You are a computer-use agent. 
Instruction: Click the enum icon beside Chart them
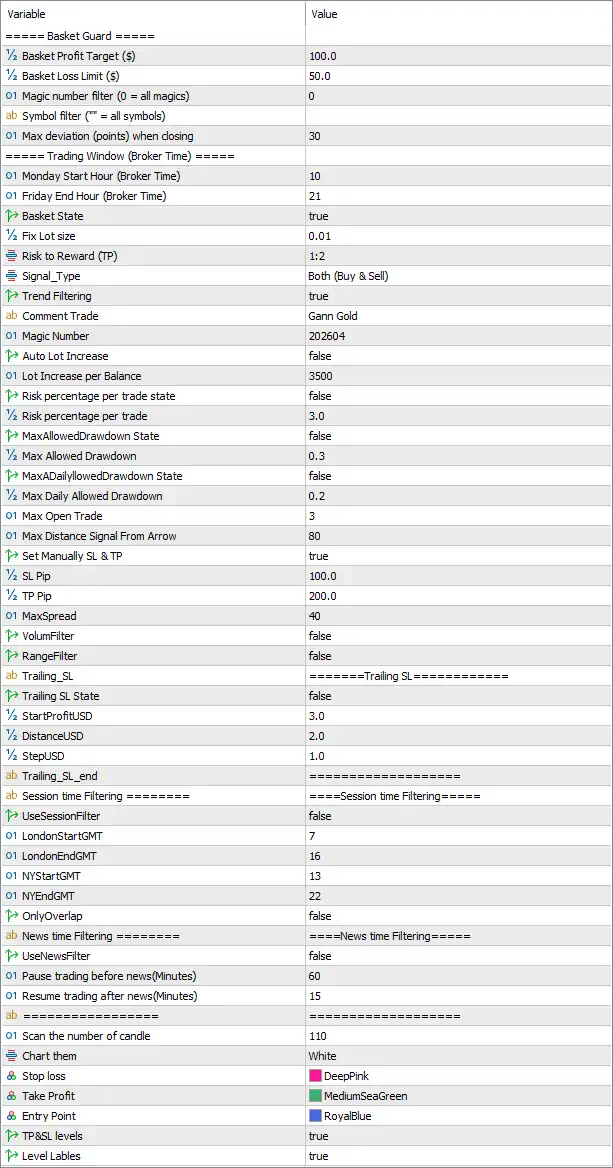click(x=11, y=1056)
